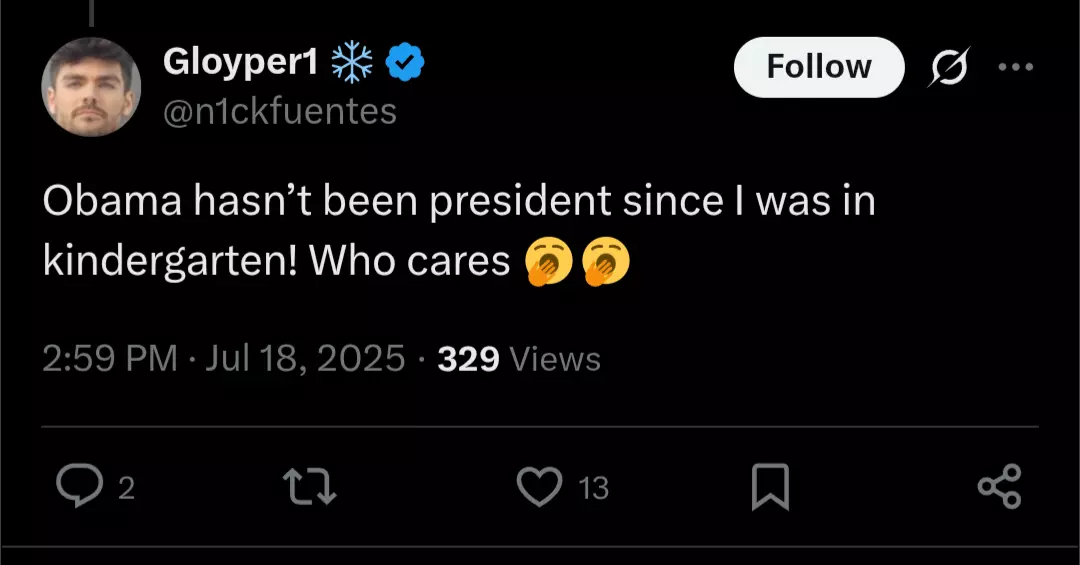Click the like count of 13

(593, 488)
